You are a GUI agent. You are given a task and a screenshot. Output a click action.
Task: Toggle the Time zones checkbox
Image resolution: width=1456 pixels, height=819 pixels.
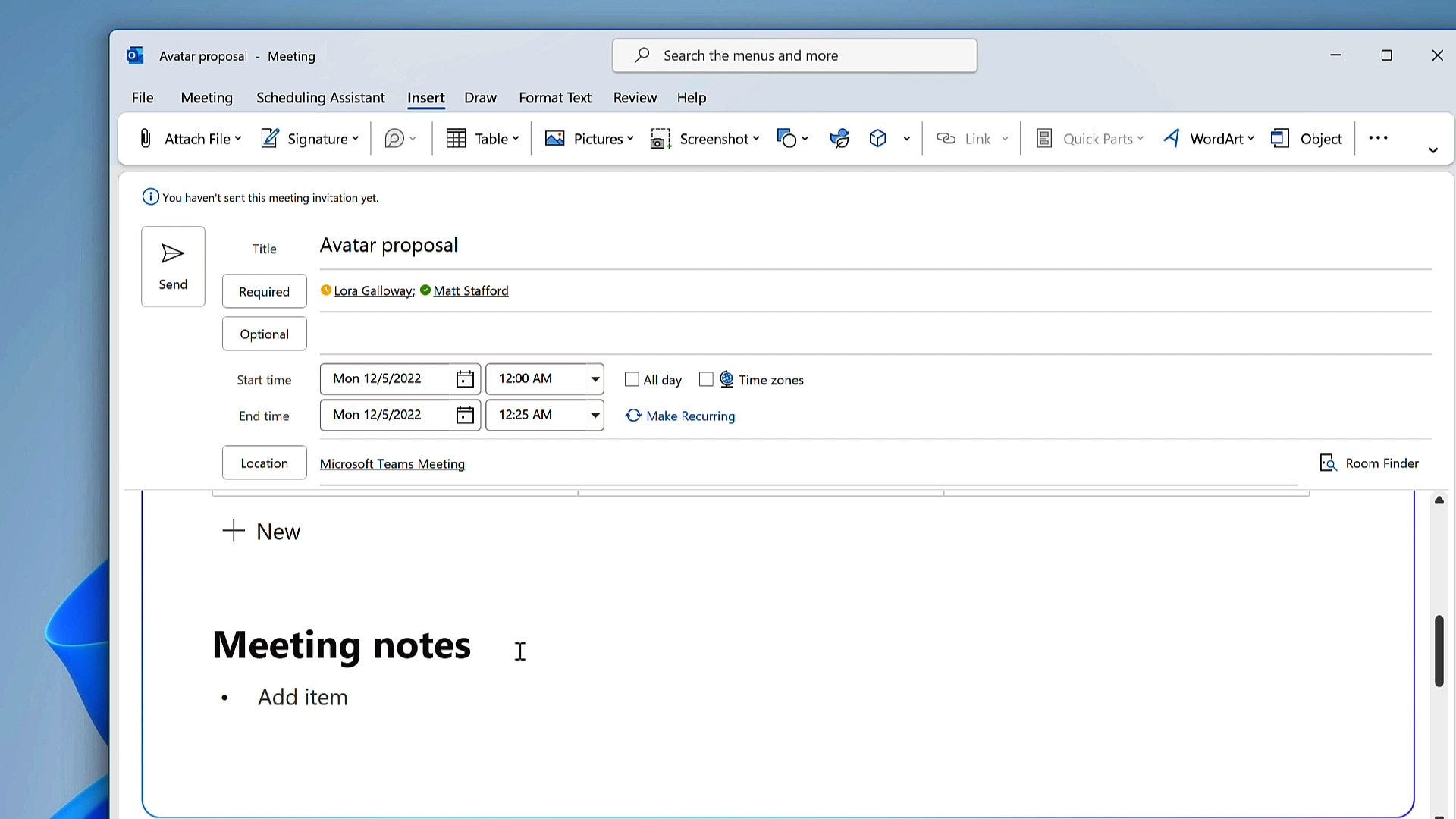pyautogui.click(x=706, y=379)
